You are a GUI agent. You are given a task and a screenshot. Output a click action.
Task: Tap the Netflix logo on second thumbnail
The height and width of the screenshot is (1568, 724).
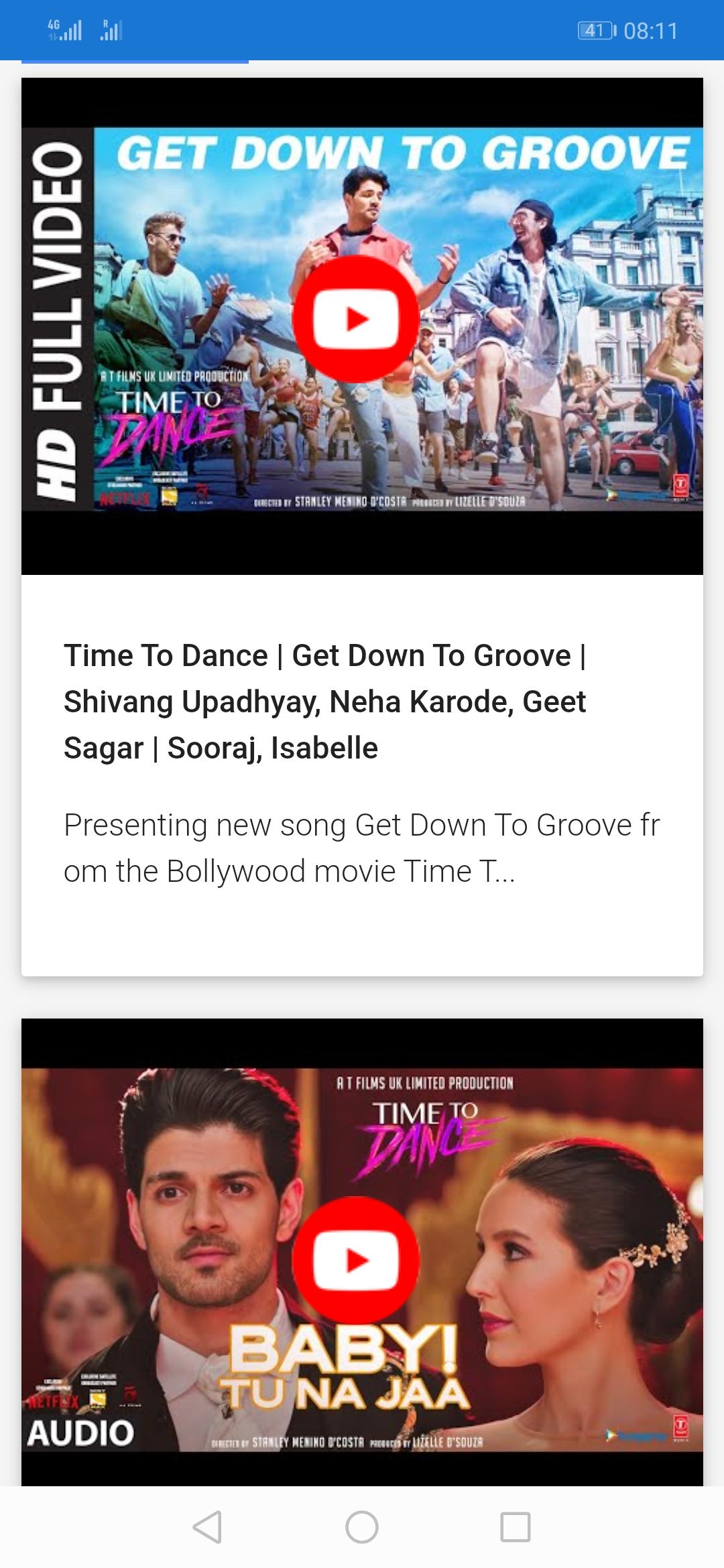[x=52, y=1400]
